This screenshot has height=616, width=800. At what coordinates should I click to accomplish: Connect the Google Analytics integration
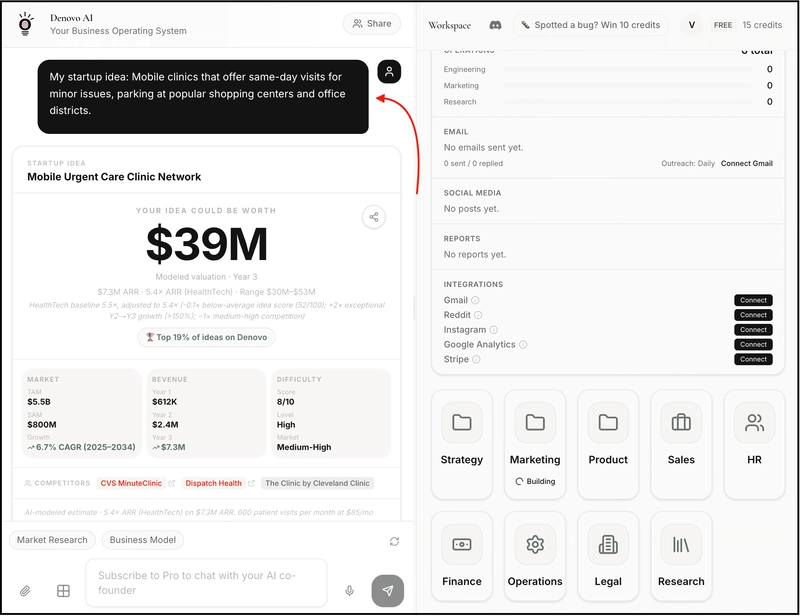point(753,344)
